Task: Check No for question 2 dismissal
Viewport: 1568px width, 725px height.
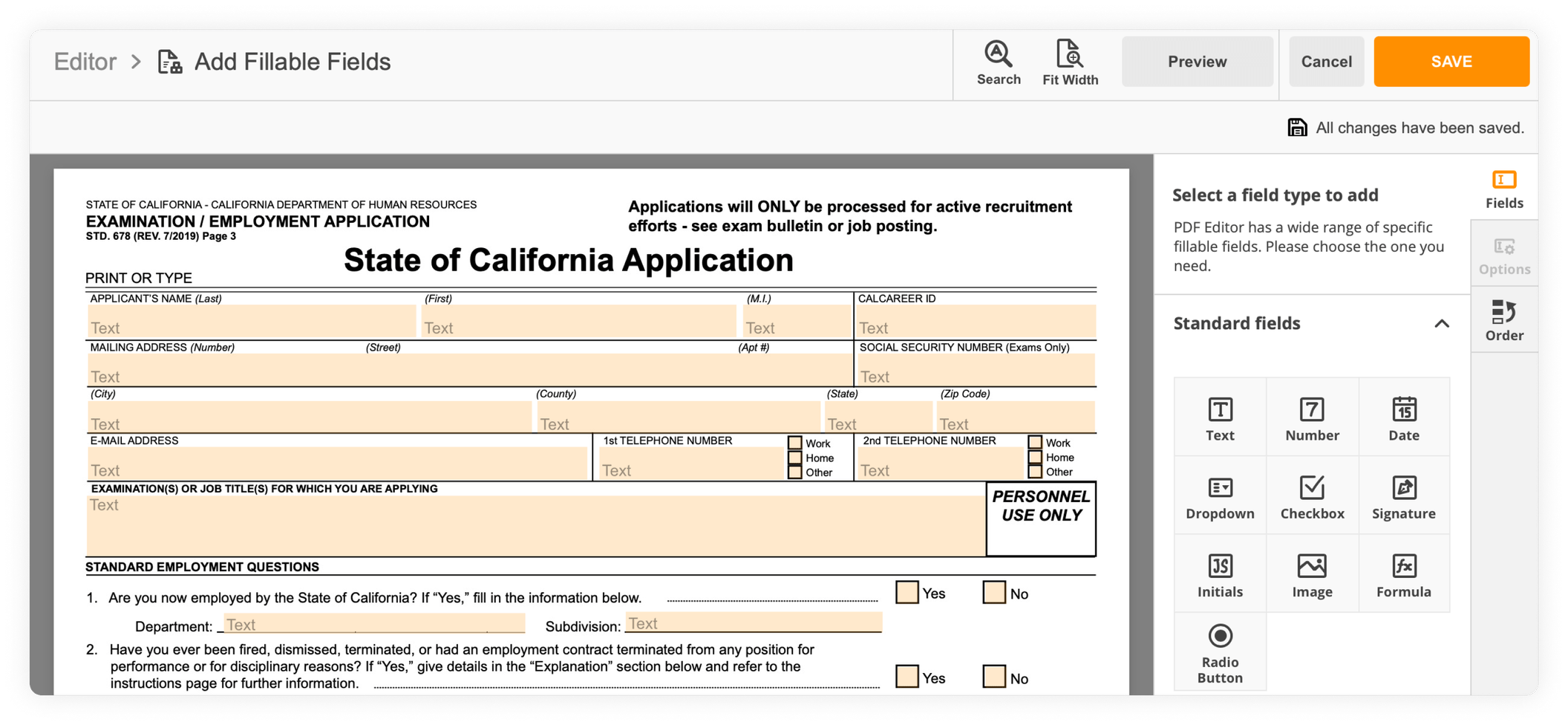Action: pyautogui.click(x=993, y=676)
